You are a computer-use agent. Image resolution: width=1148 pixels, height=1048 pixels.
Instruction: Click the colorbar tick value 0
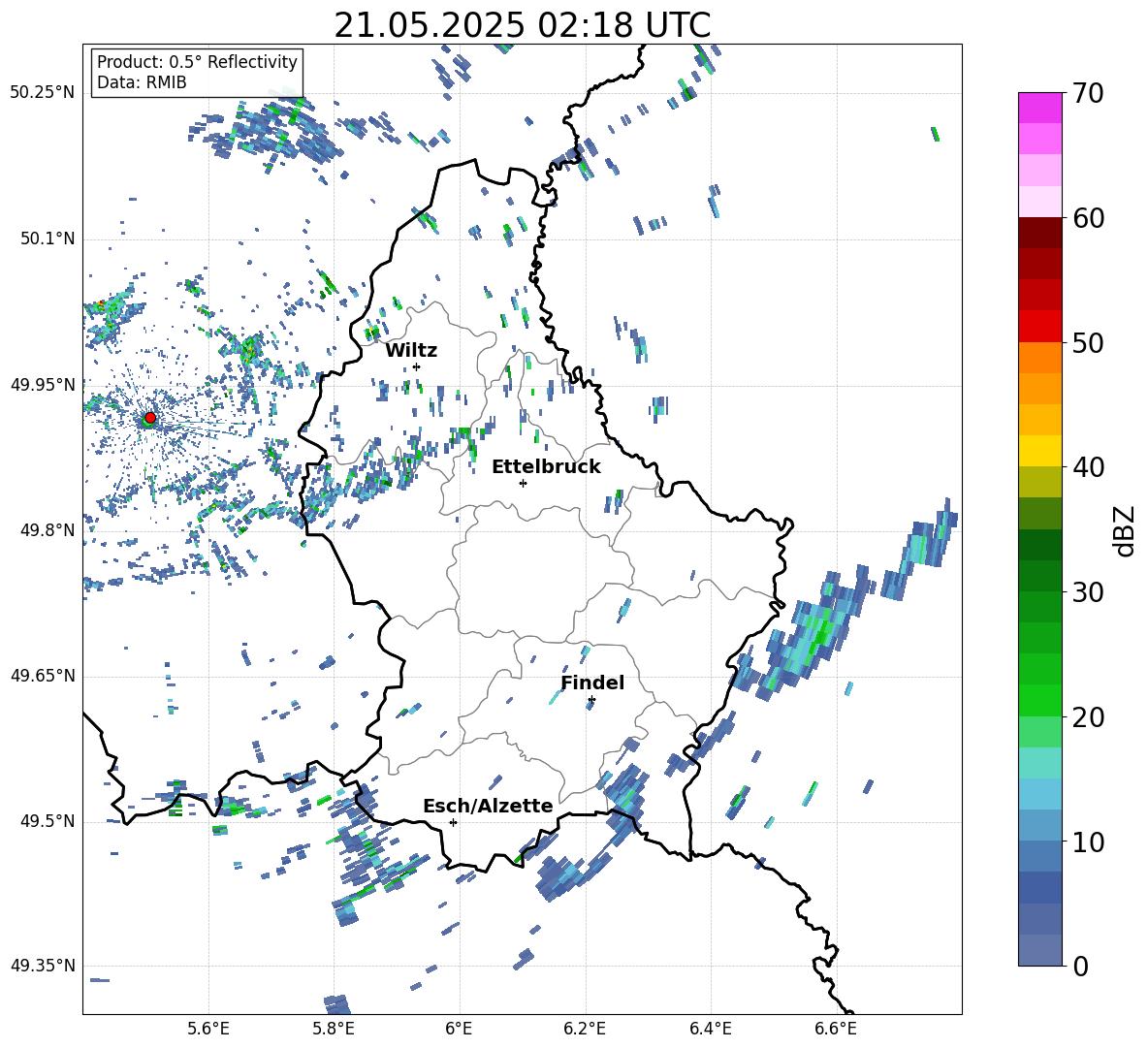coord(1080,966)
